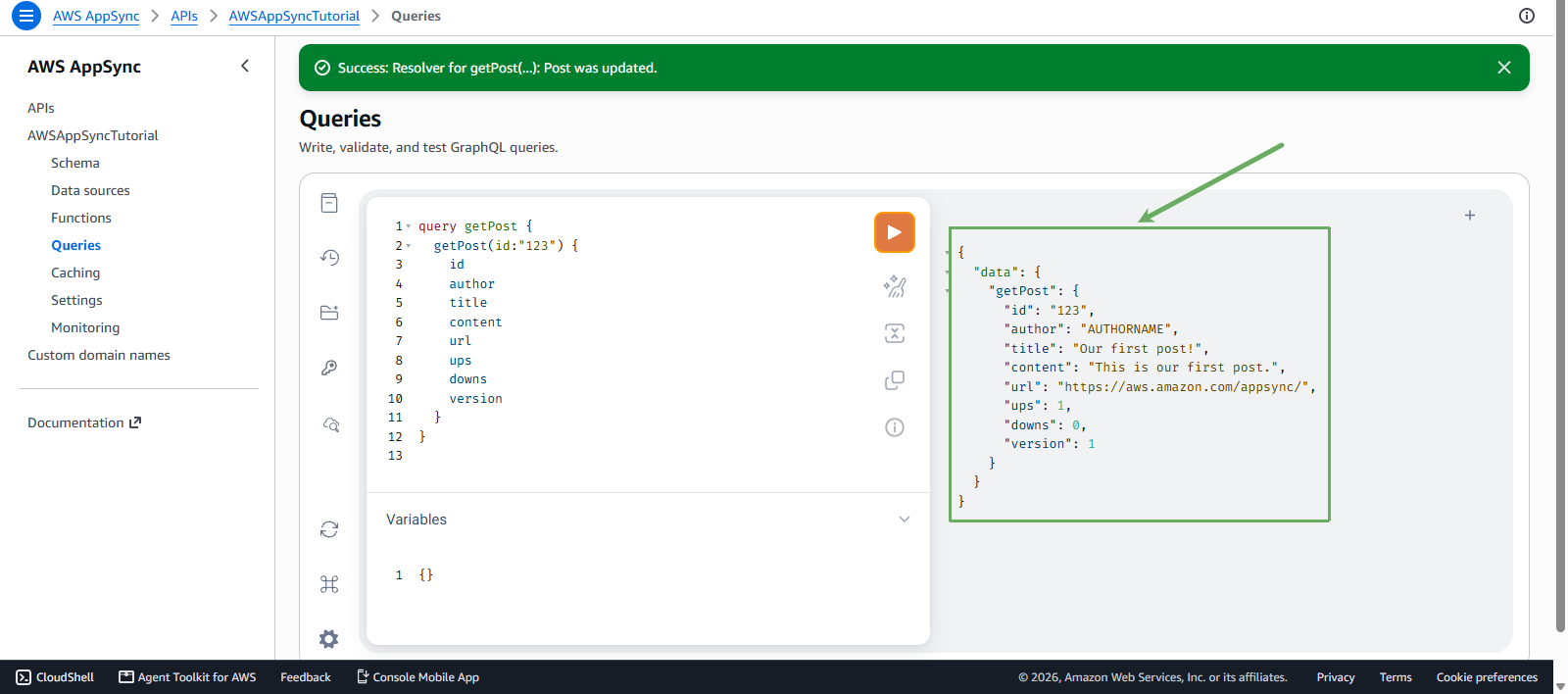
Task: Click "Our first post!" title value
Action: click(x=1137, y=349)
